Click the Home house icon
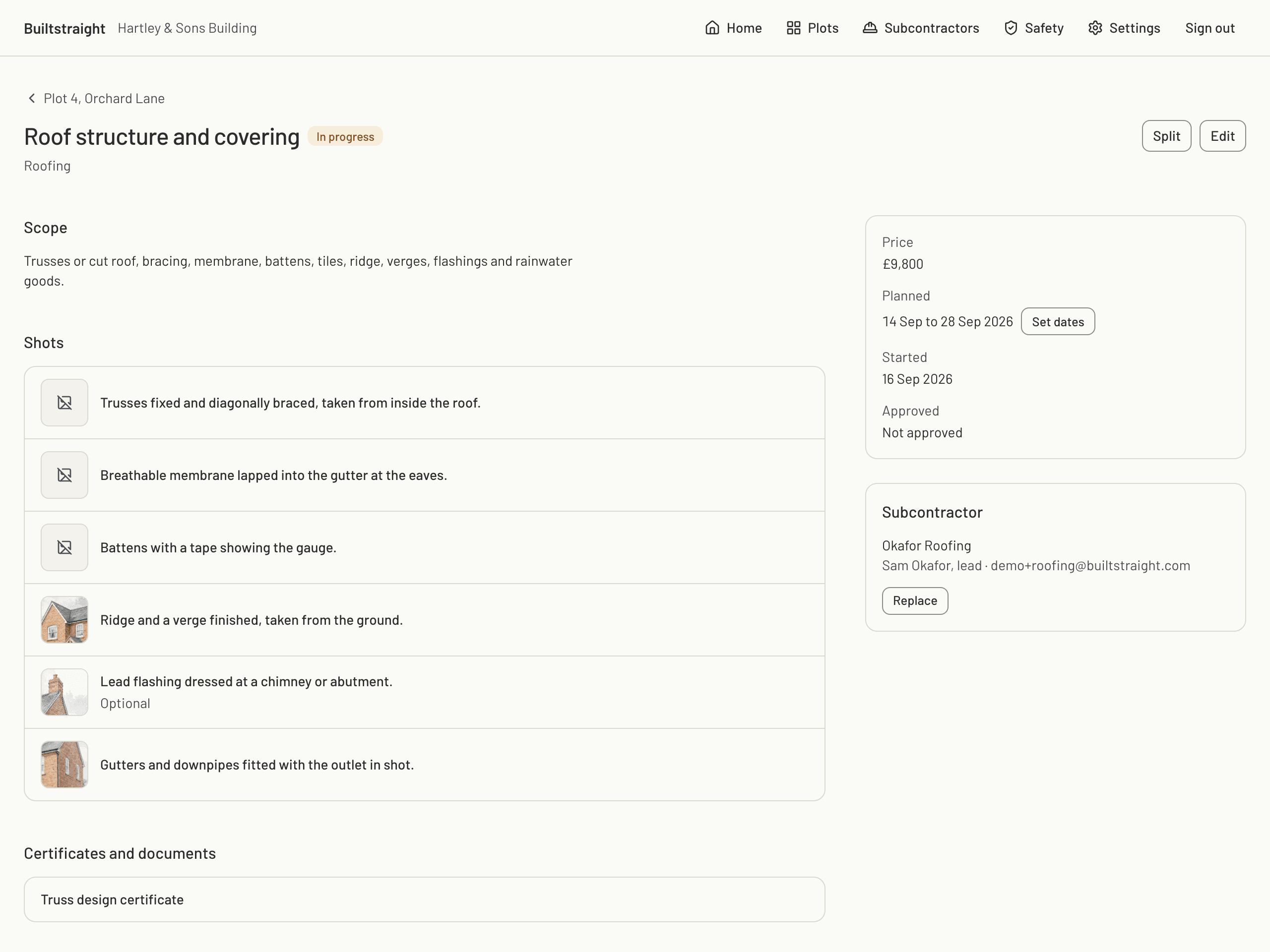Viewport: 1270px width, 952px height. (x=712, y=28)
